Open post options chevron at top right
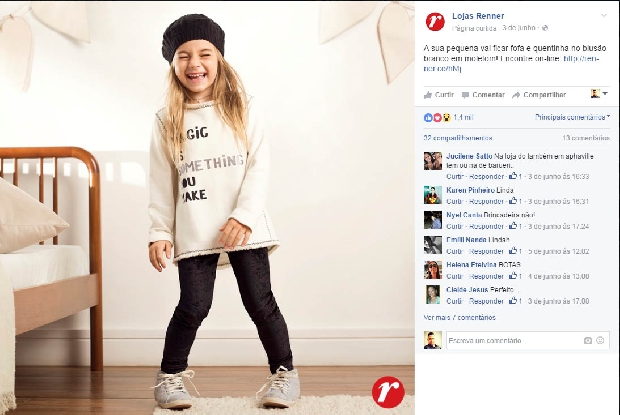The height and width of the screenshot is (415, 620). [x=604, y=16]
